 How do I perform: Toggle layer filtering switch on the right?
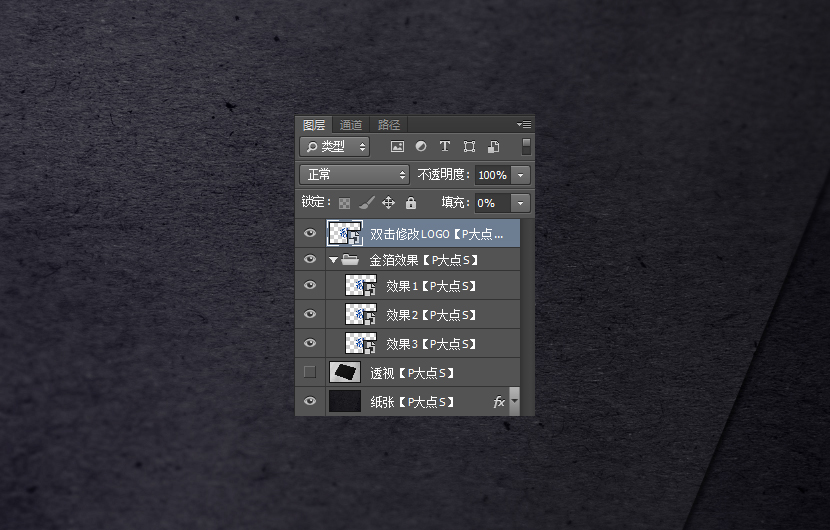(x=526, y=147)
